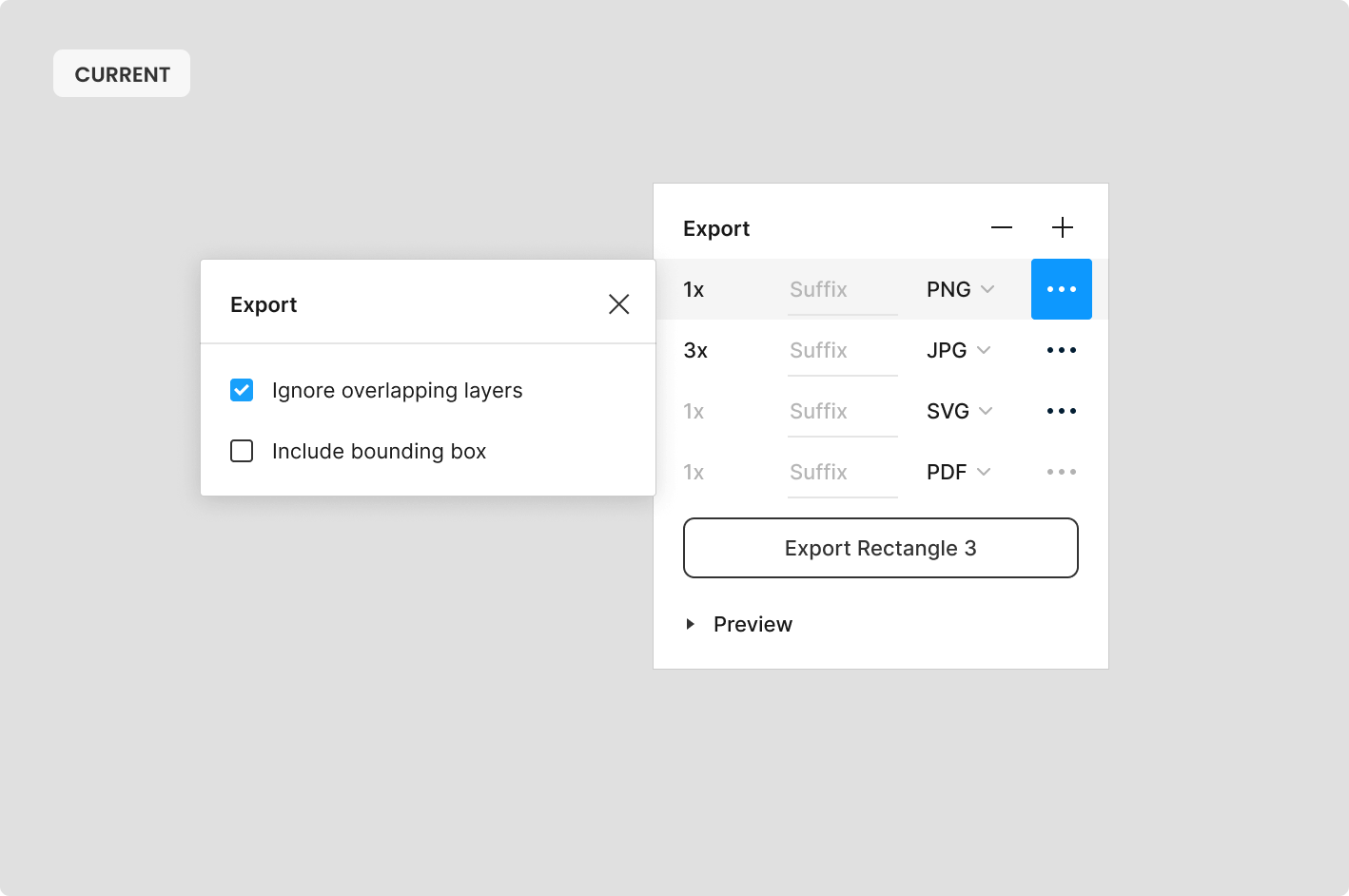The height and width of the screenshot is (896, 1349).
Task: Select the 1x scale on the first export row
Action: pos(694,289)
